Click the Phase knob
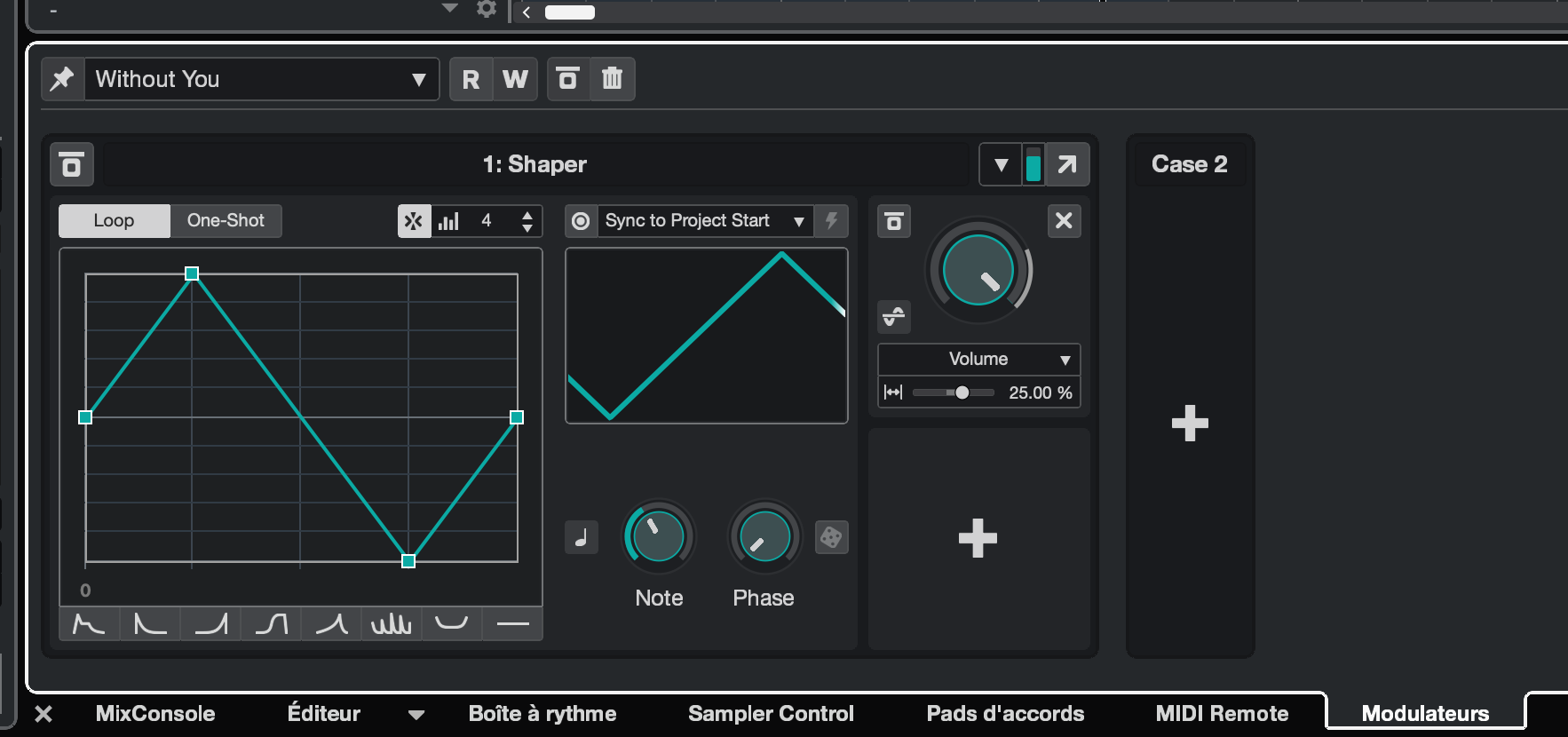 (x=764, y=536)
